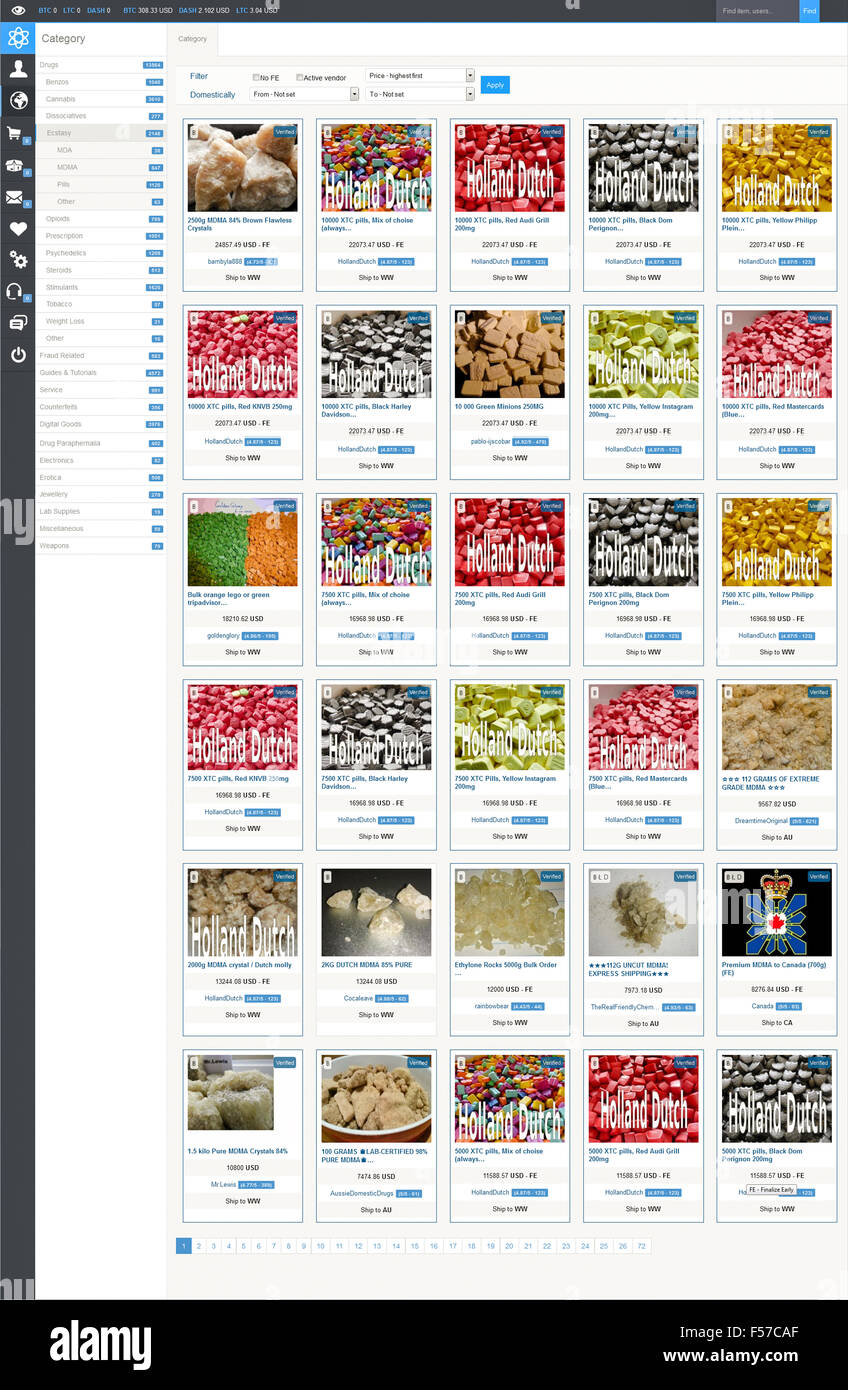Click vendor name goldenglory

click(222, 635)
